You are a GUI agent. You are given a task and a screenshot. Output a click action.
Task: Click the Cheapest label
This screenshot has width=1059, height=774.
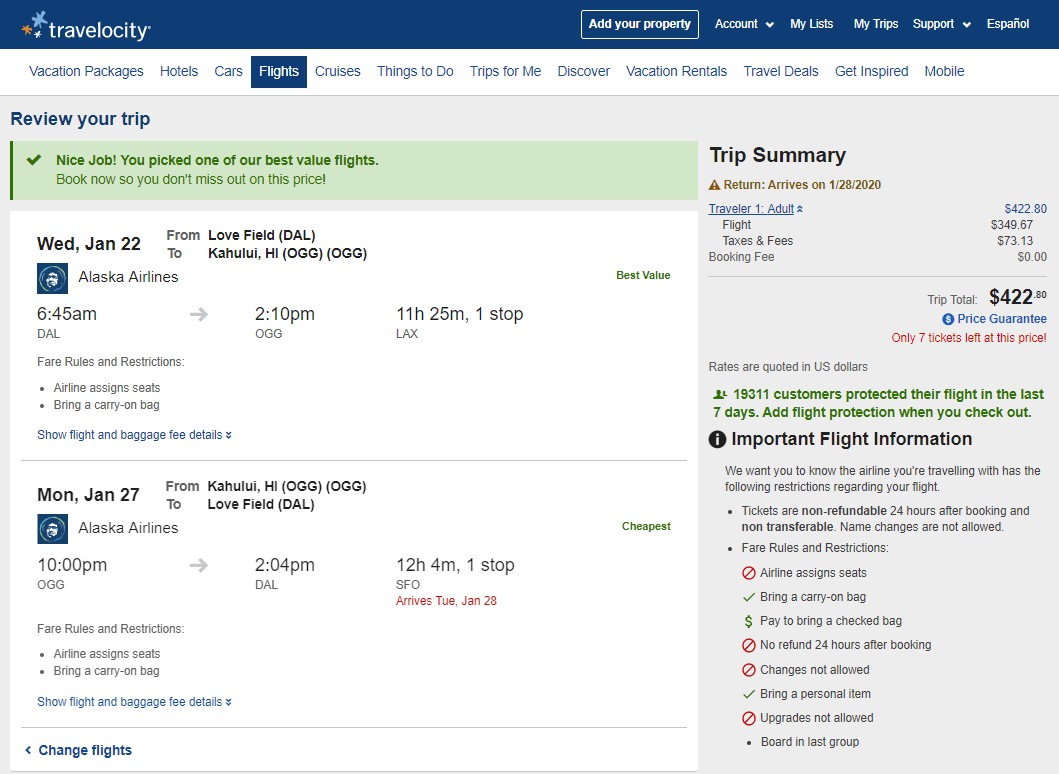click(646, 526)
